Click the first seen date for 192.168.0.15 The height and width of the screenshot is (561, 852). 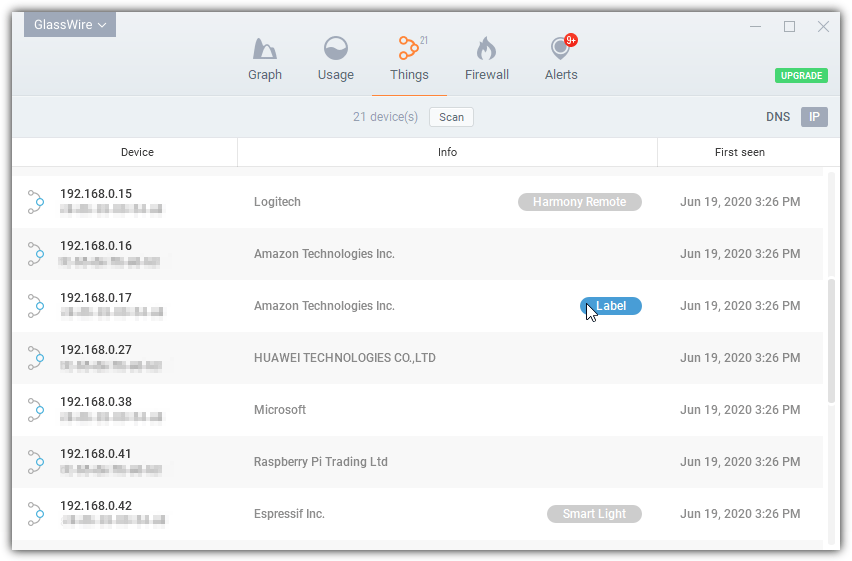[740, 202]
